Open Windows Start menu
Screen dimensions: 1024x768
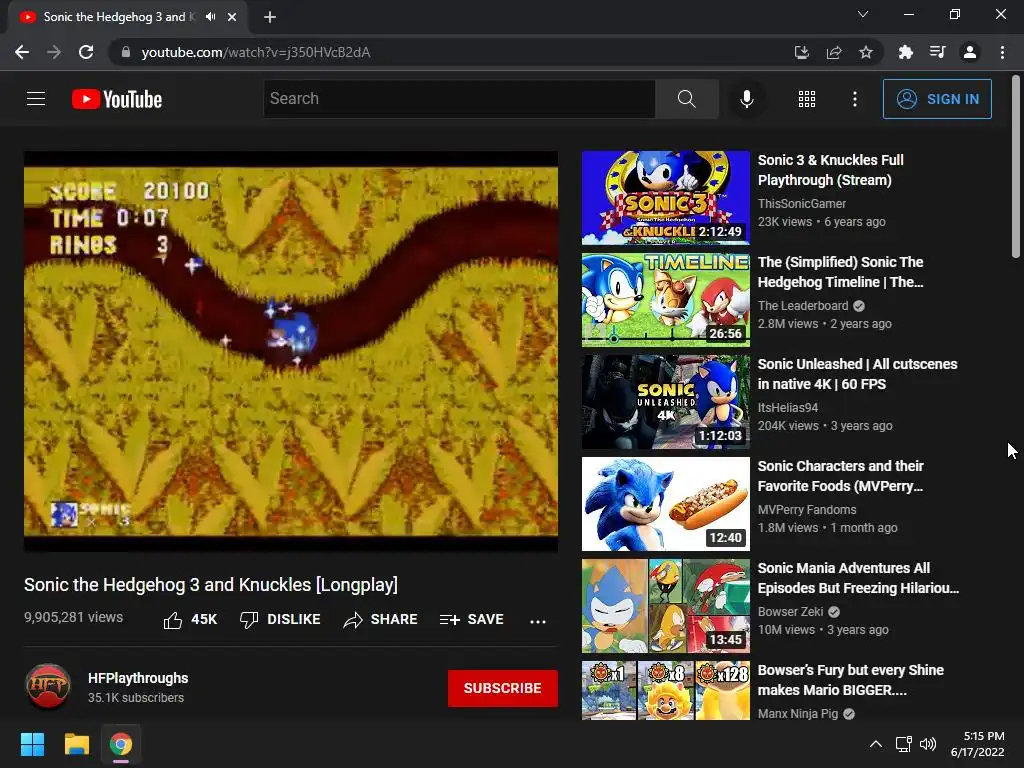click(32, 744)
